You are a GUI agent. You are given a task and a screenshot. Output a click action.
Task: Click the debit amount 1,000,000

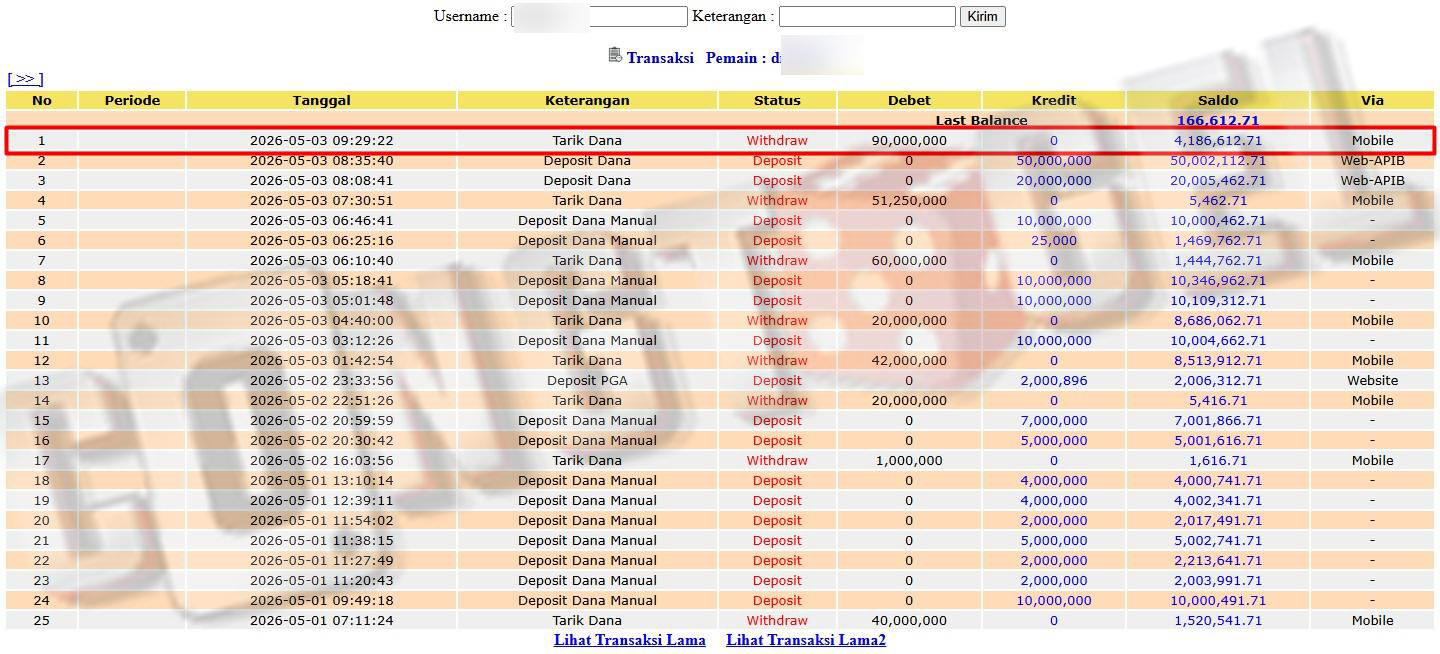[909, 460]
